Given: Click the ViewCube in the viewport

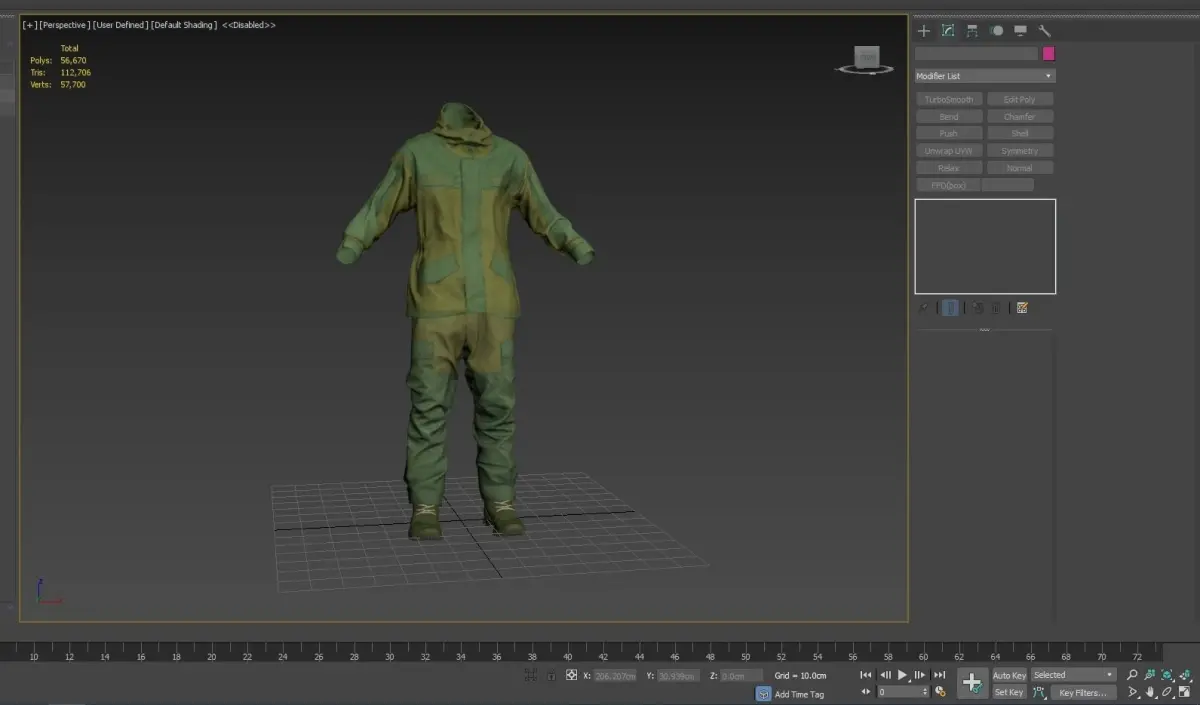Looking at the screenshot, I should (867, 59).
